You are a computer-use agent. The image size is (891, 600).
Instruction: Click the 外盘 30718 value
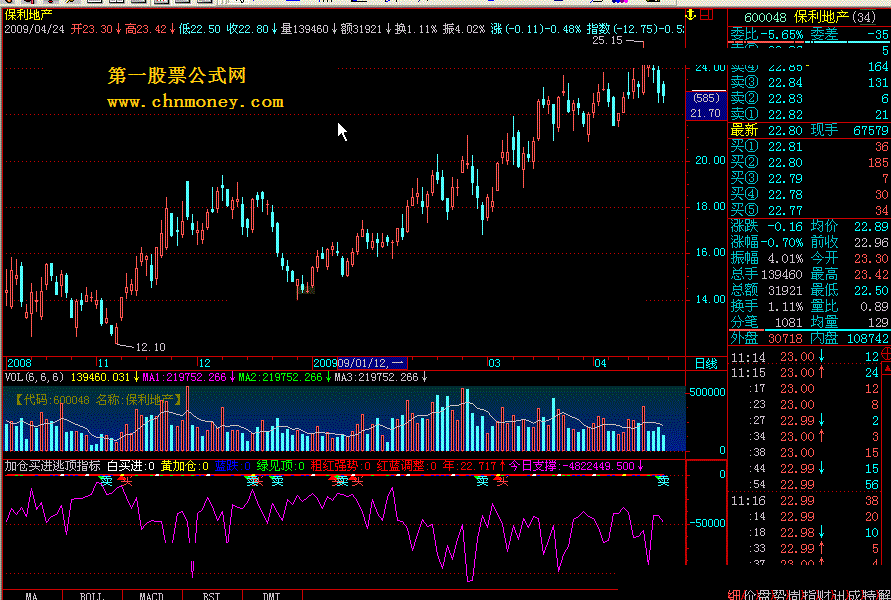click(x=767, y=339)
